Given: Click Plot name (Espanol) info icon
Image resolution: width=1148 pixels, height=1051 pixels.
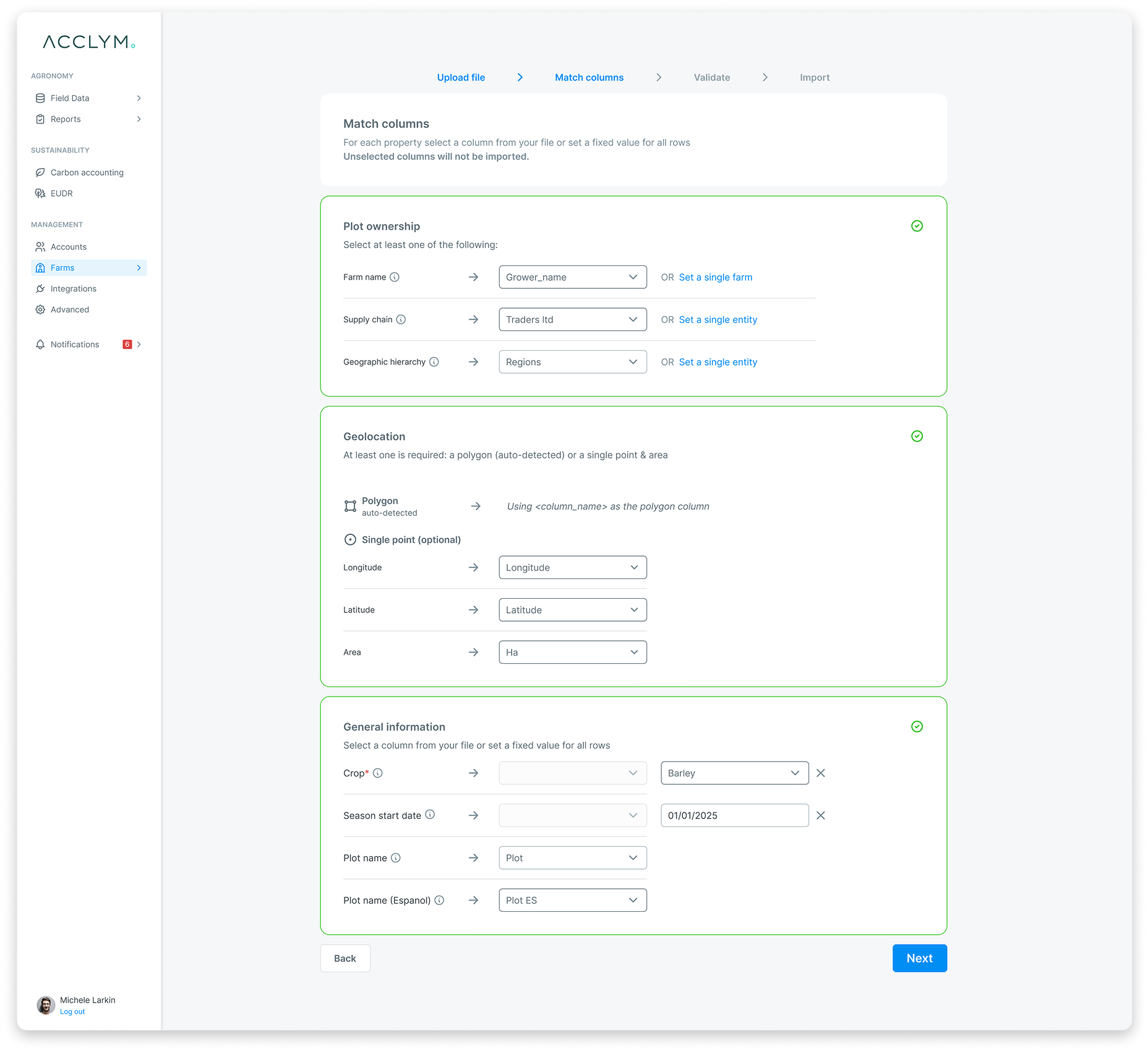Looking at the screenshot, I should (x=439, y=901).
